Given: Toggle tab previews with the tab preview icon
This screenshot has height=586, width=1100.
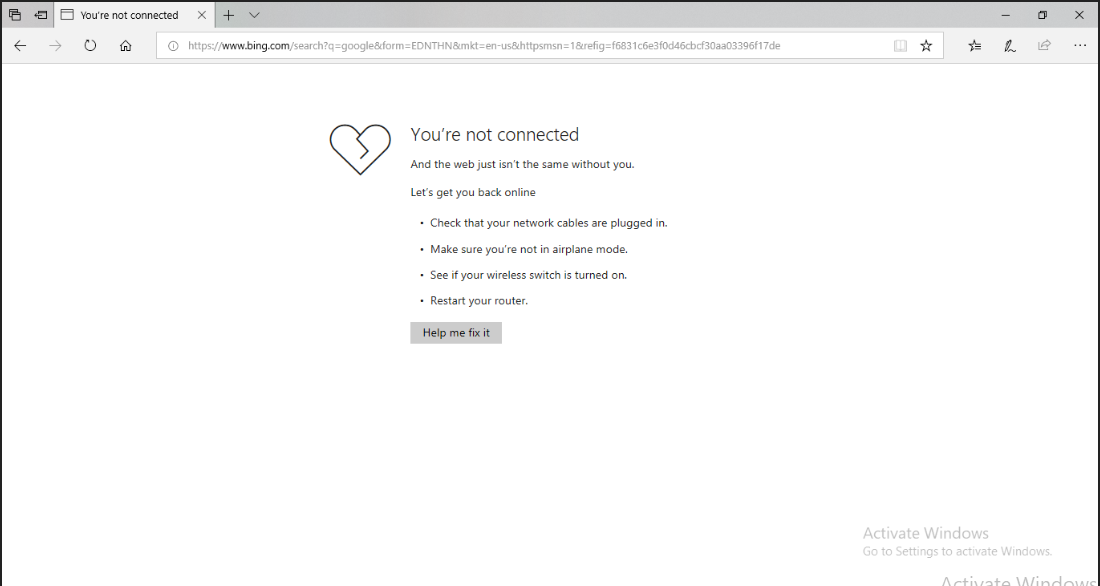Looking at the screenshot, I should [256, 15].
